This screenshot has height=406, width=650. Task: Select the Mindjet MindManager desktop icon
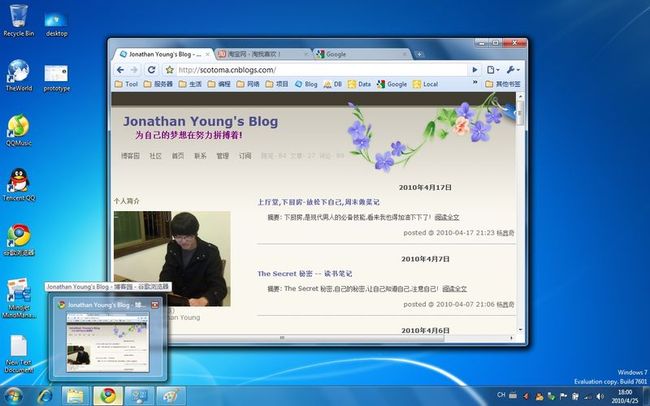coord(19,298)
